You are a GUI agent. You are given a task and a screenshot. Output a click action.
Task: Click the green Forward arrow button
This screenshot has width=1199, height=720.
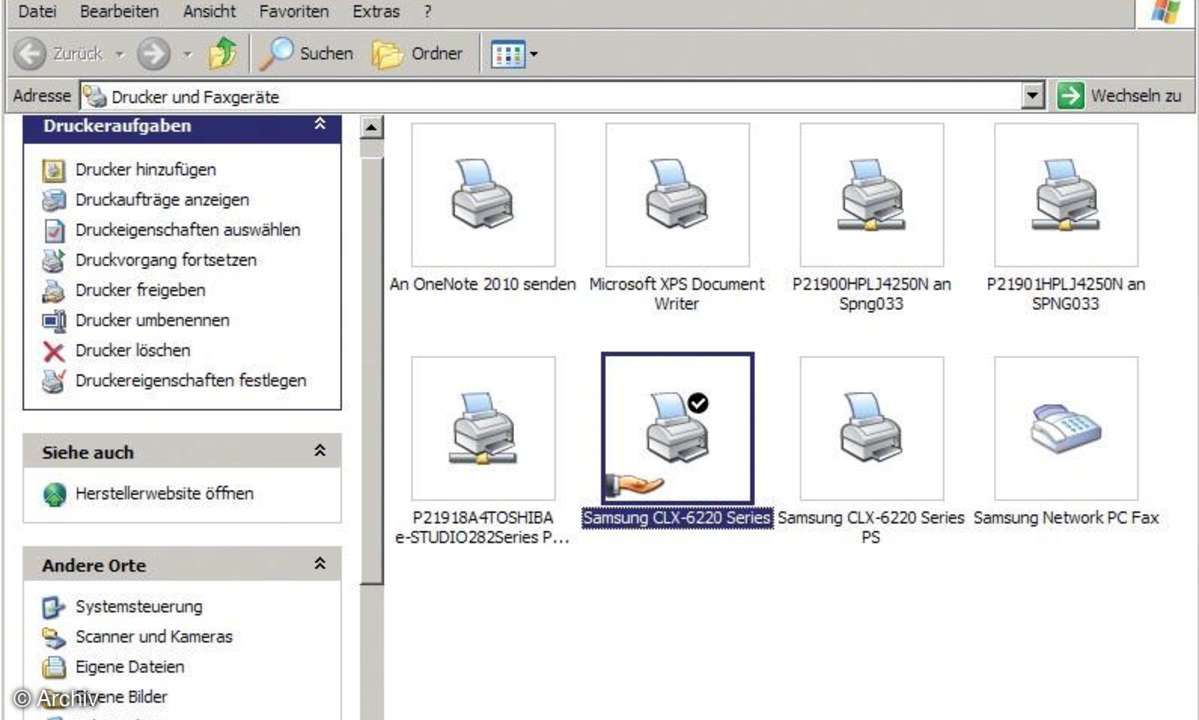153,54
